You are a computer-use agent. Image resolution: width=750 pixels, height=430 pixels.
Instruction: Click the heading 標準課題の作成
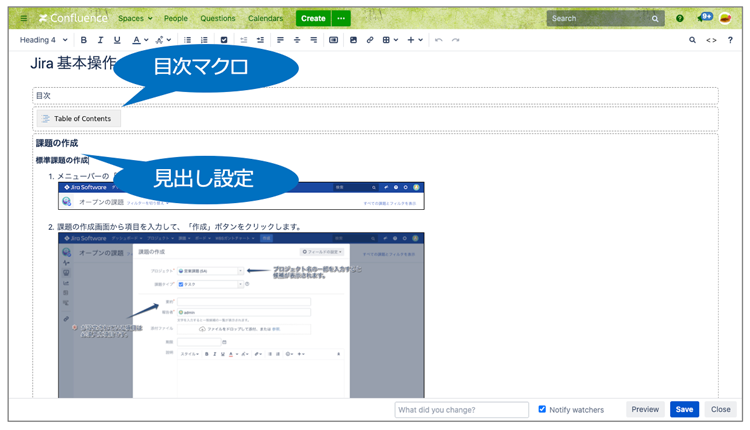click(62, 160)
